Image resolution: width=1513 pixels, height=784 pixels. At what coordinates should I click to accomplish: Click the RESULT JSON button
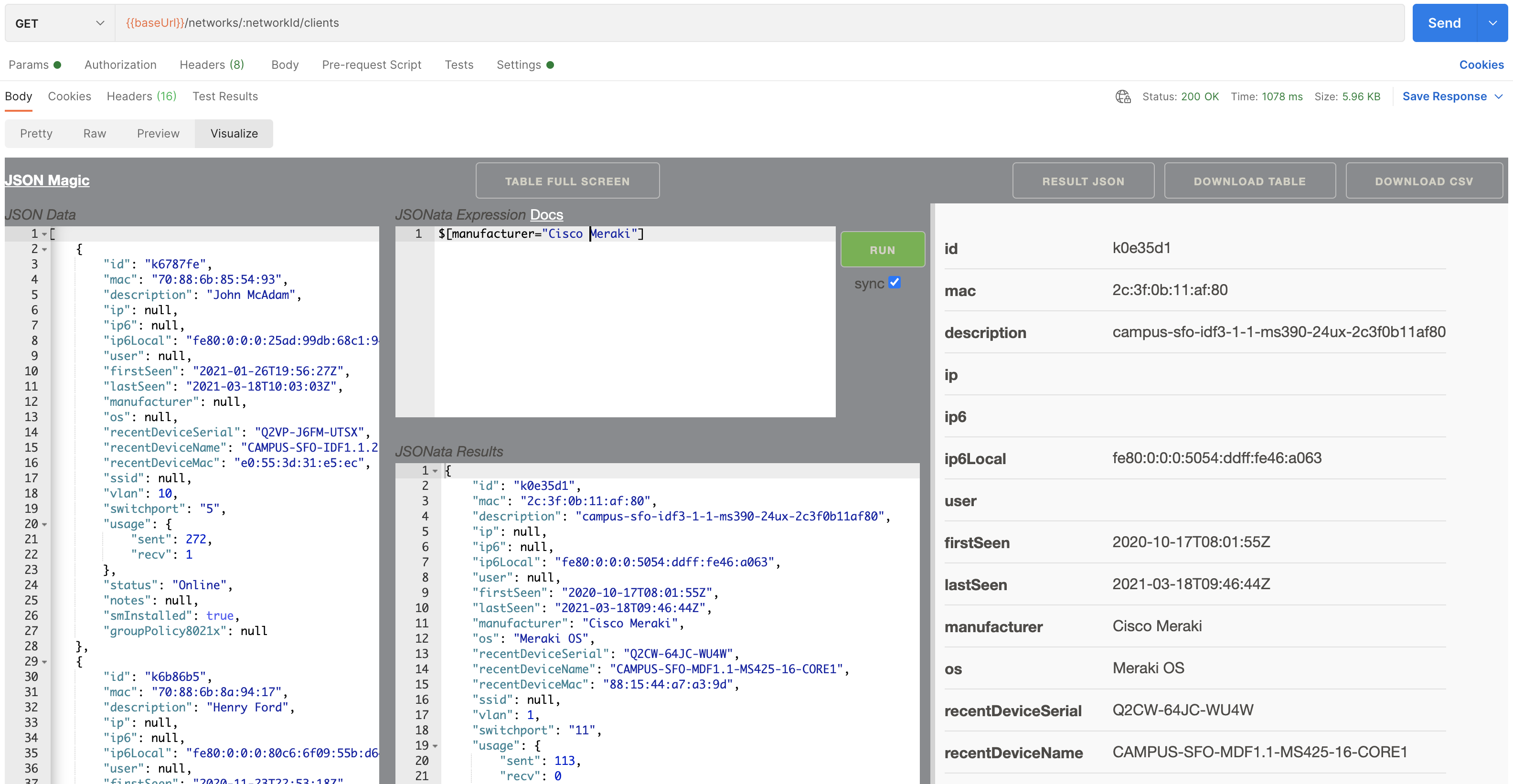click(1083, 181)
